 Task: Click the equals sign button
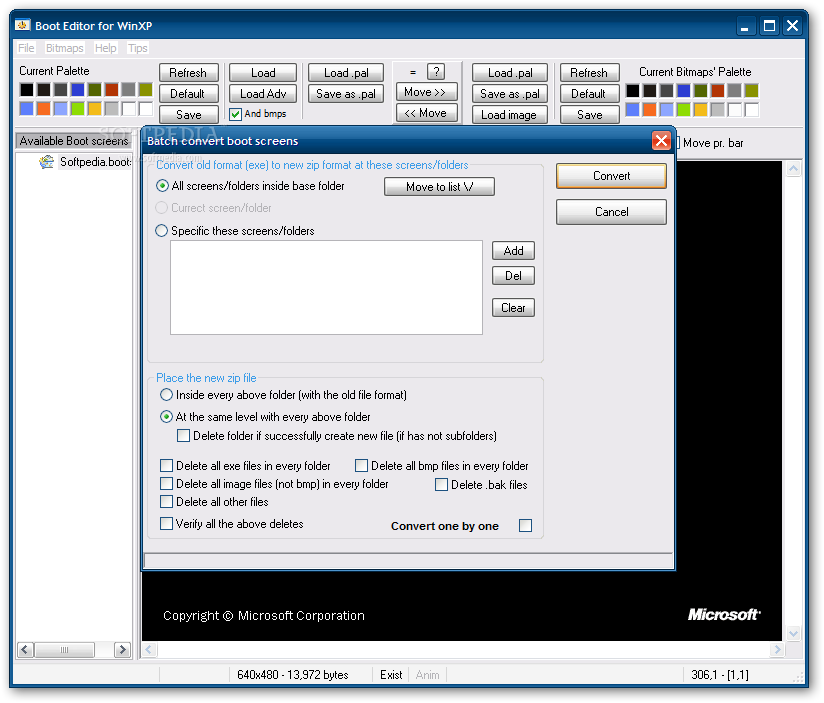coord(413,72)
